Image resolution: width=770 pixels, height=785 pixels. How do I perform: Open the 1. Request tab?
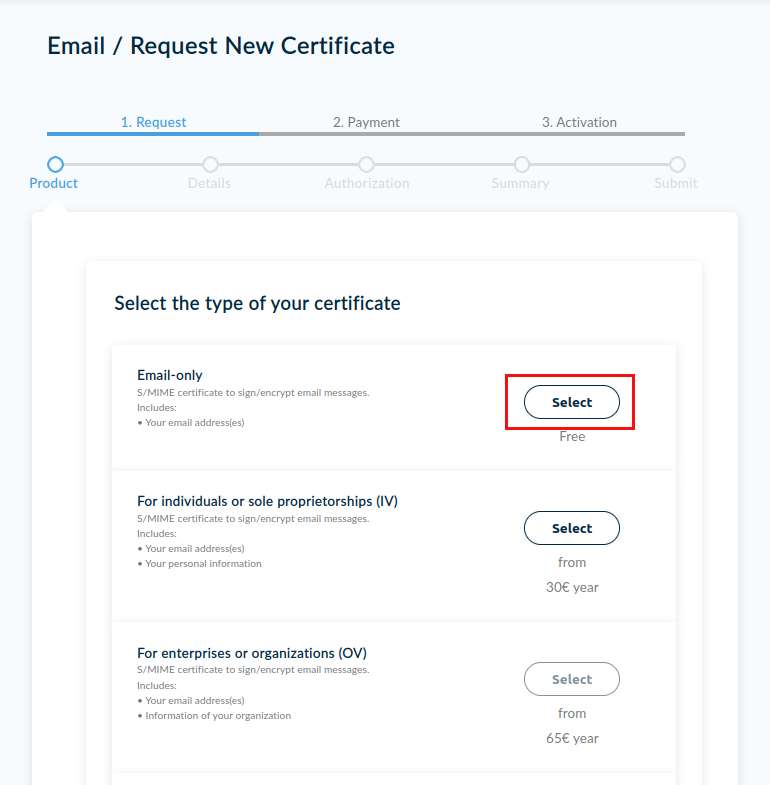coord(153,122)
